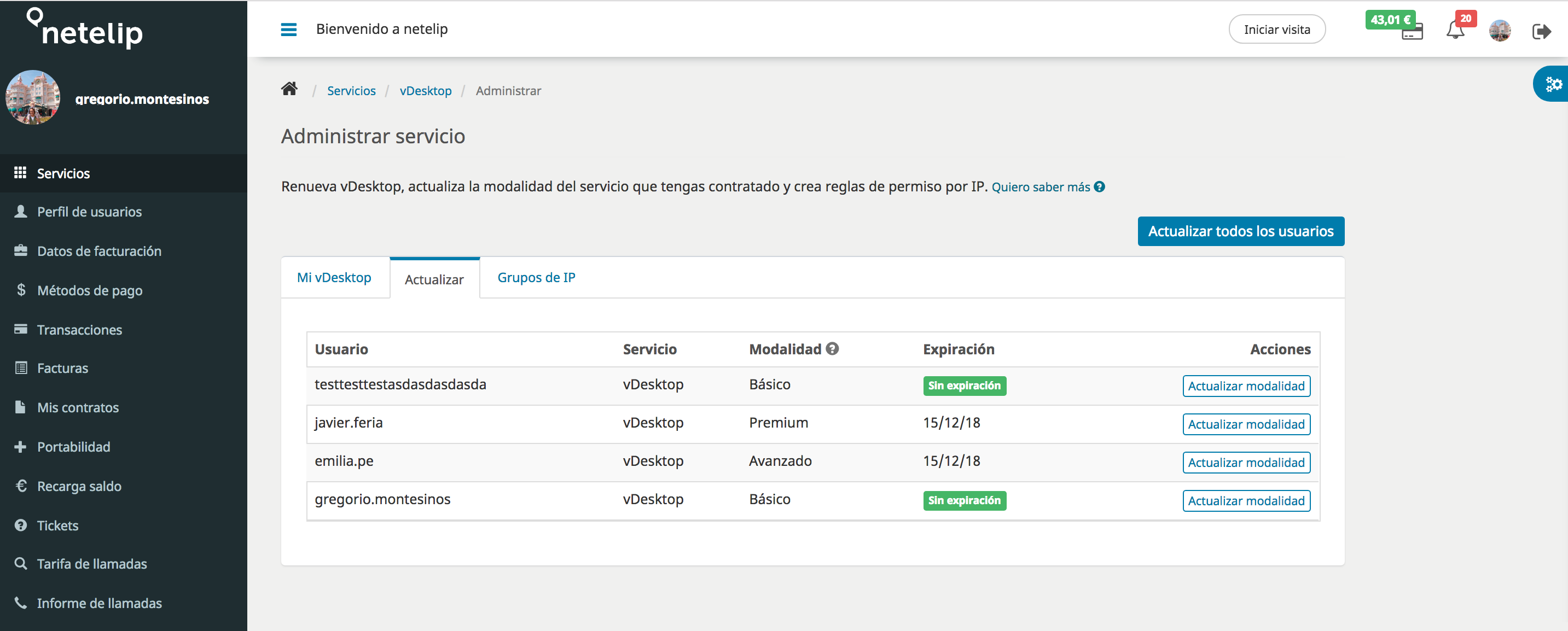
Task: Click the Administrar breadcrumb text
Action: point(508,91)
